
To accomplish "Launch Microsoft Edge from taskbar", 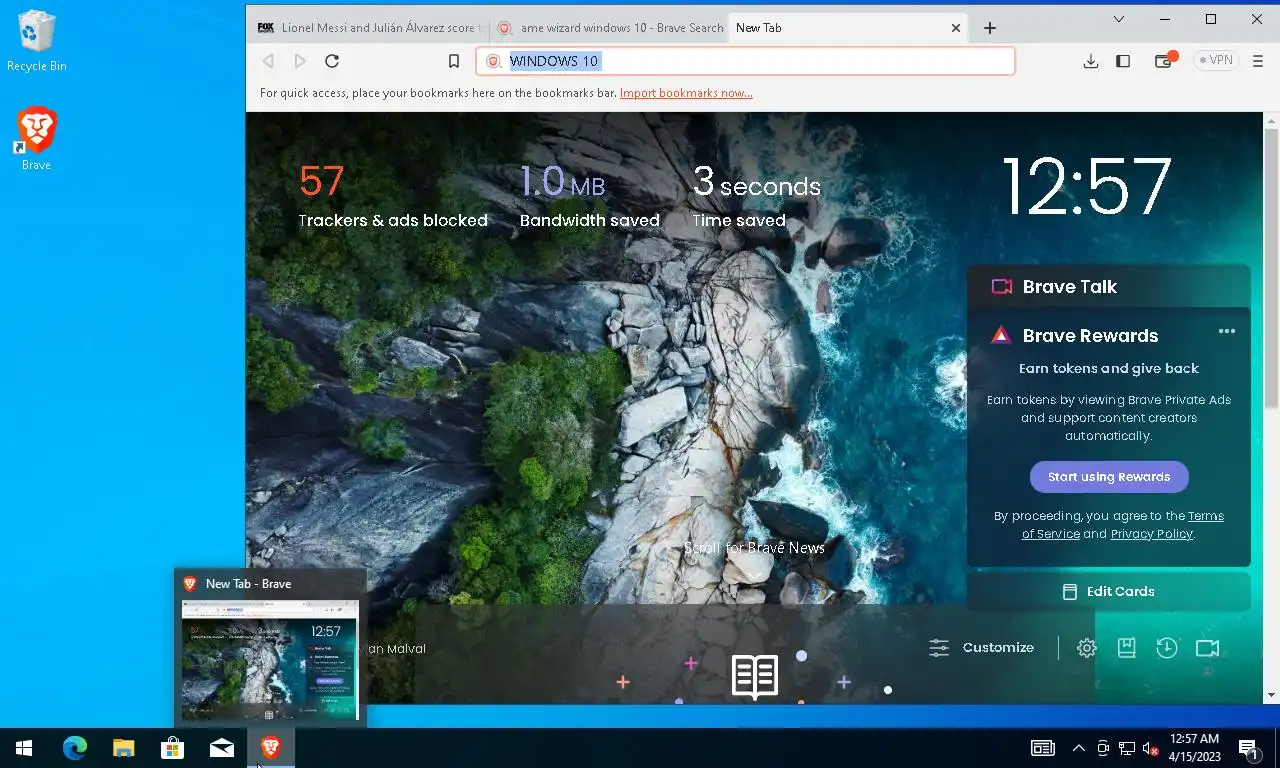I will (75, 748).
